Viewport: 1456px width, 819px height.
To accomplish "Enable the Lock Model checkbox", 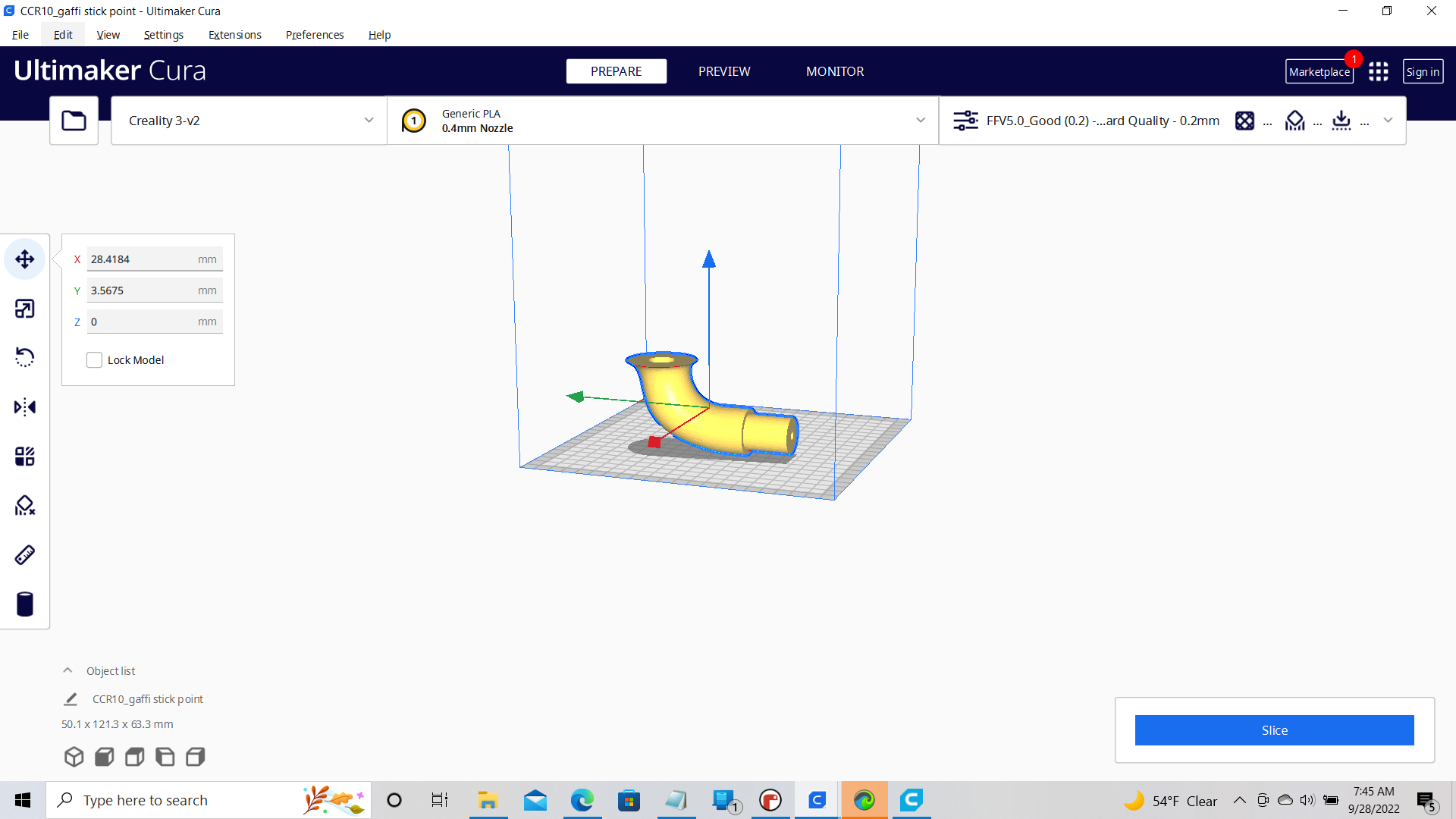I will coord(94,360).
